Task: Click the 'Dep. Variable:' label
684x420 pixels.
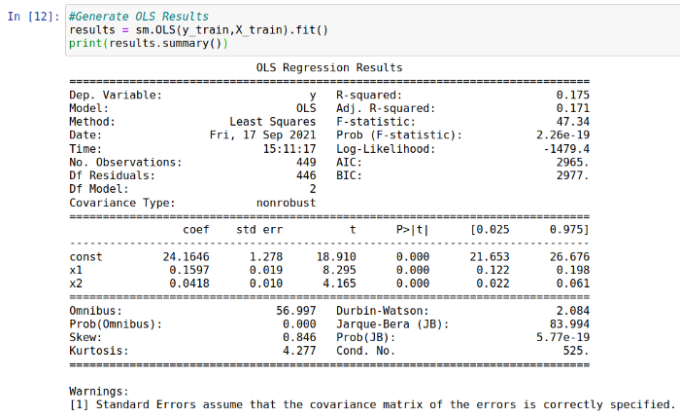Action: [116, 95]
